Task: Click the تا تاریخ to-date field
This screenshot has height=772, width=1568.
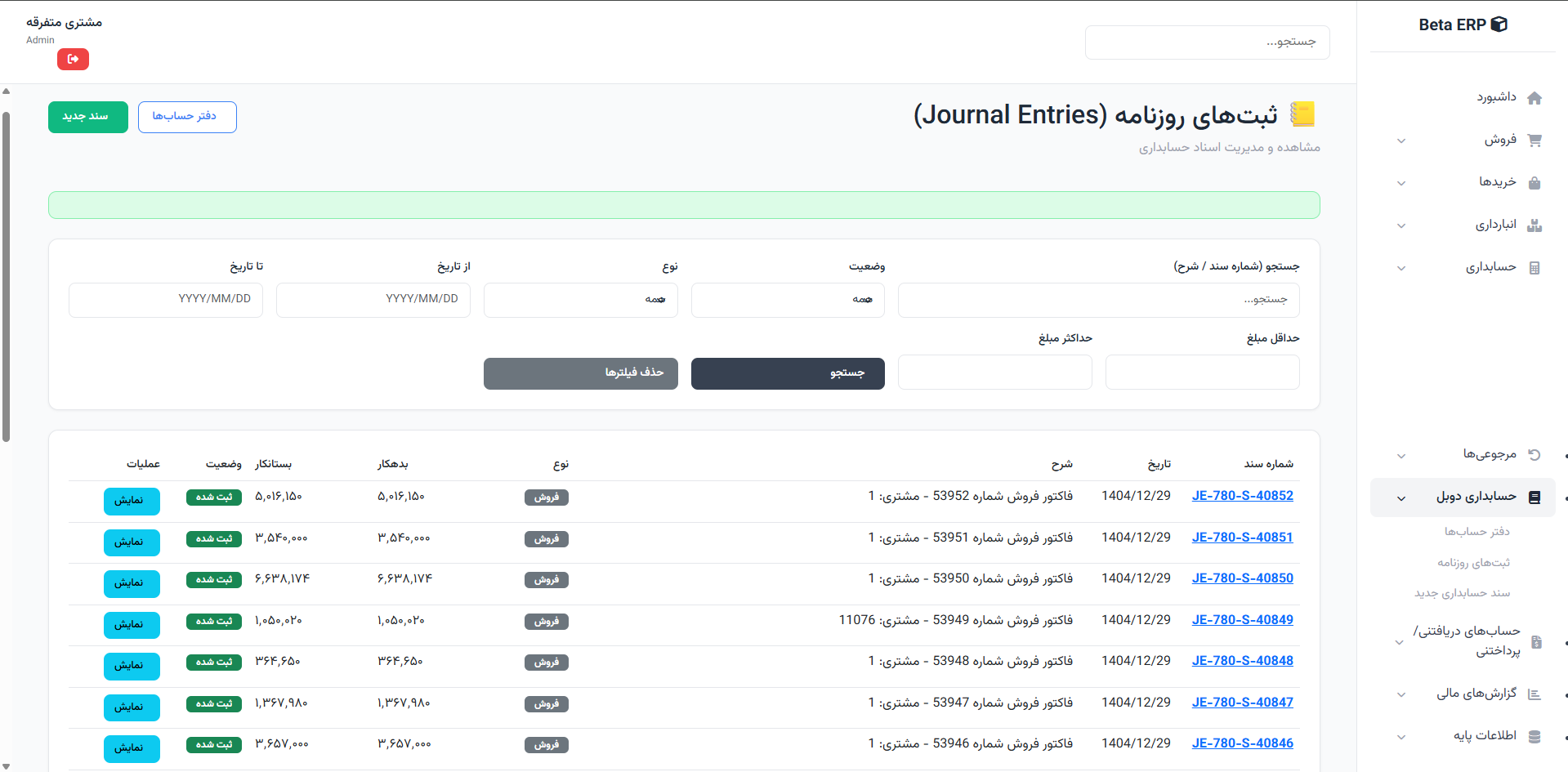Action: pos(166,300)
